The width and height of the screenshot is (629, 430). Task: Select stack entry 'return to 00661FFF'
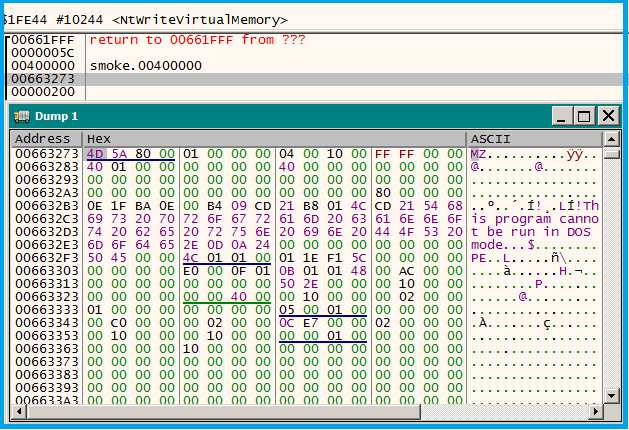197,40
